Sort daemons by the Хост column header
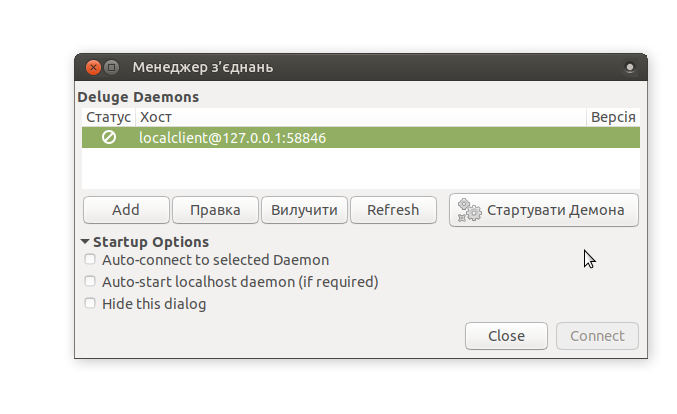 (361, 117)
